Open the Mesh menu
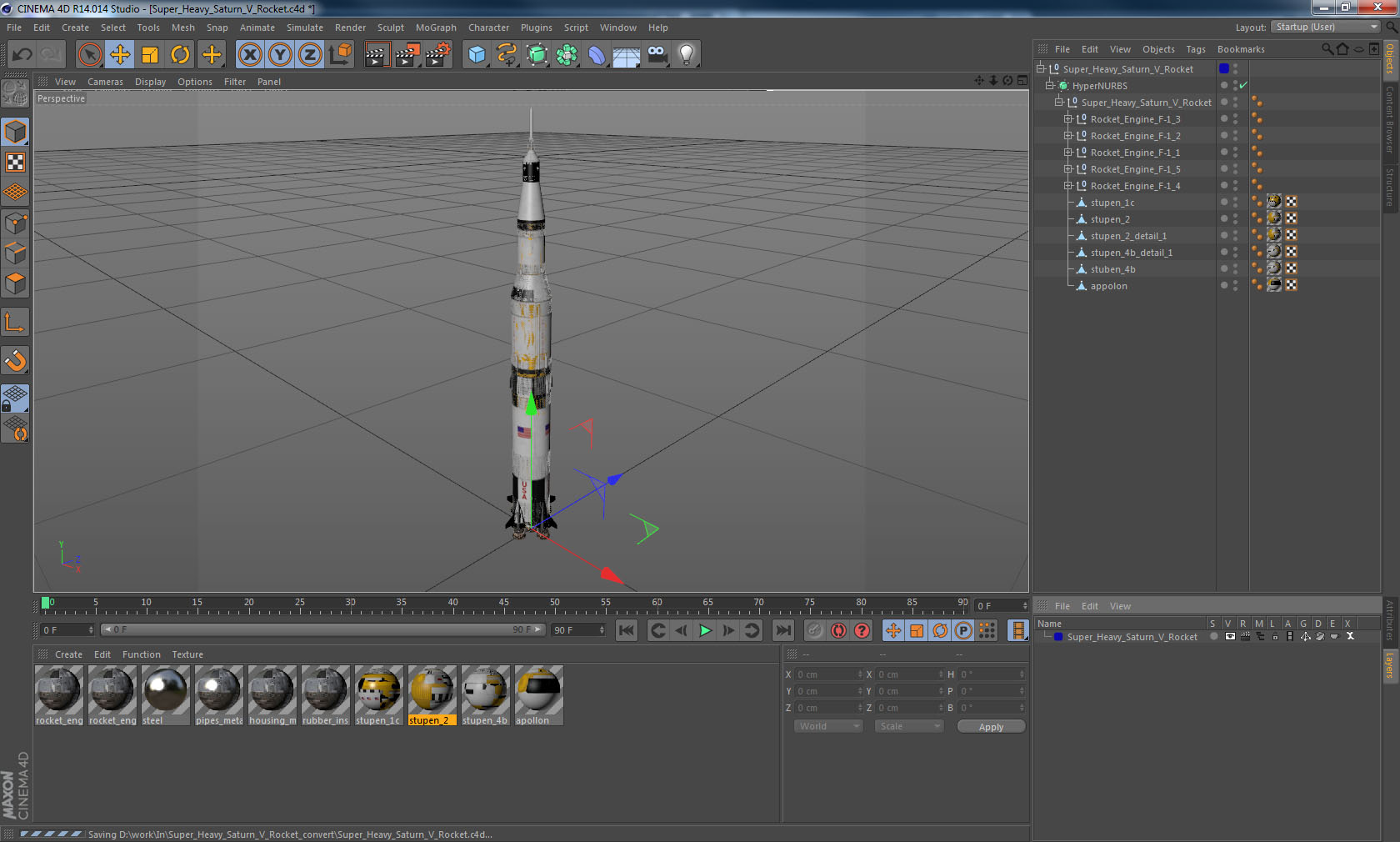Image resolution: width=1400 pixels, height=842 pixels. click(x=183, y=28)
